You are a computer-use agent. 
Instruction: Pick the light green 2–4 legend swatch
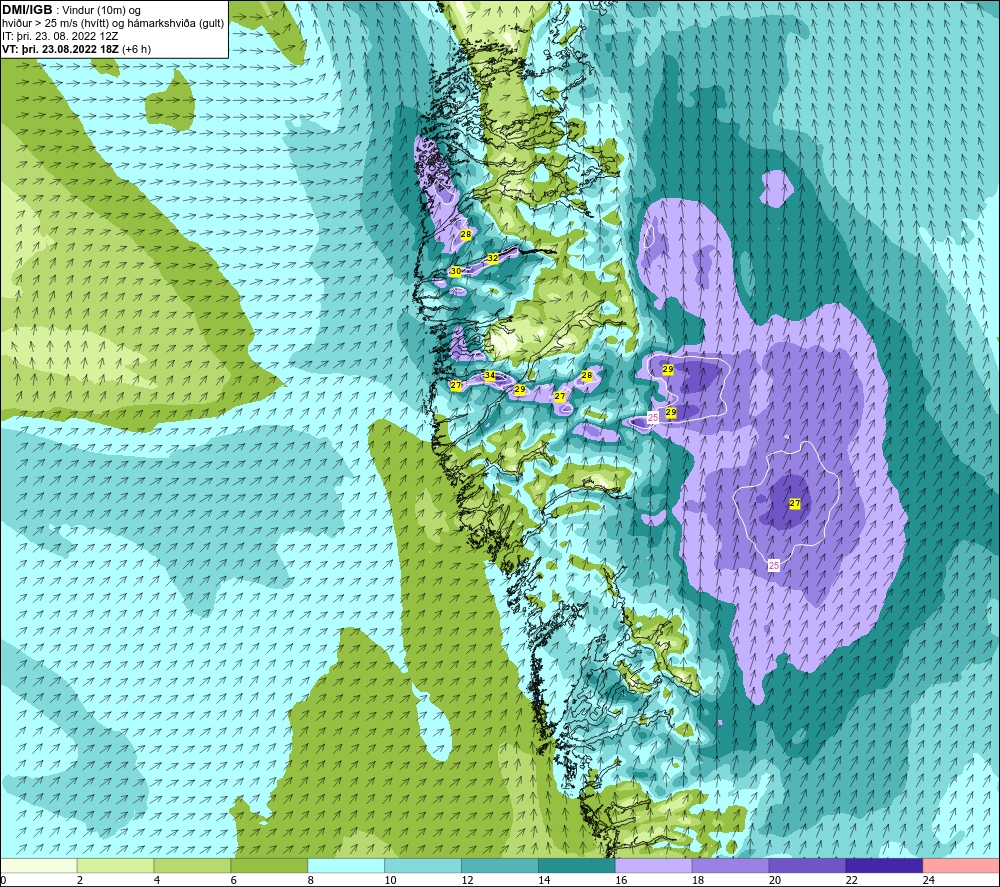click(115, 865)
